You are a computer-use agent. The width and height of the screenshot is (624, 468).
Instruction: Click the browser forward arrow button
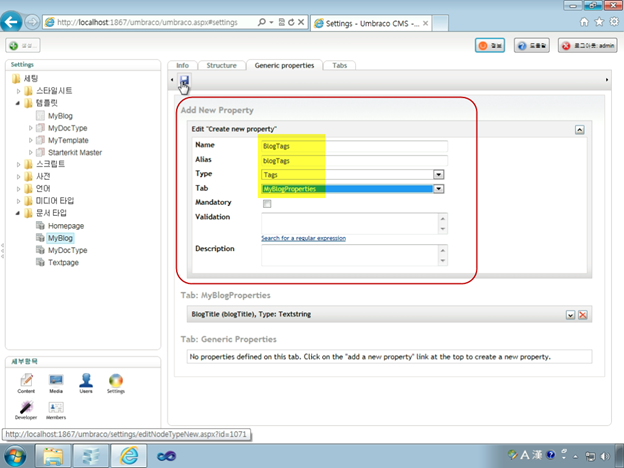click(x=32, y=21)
